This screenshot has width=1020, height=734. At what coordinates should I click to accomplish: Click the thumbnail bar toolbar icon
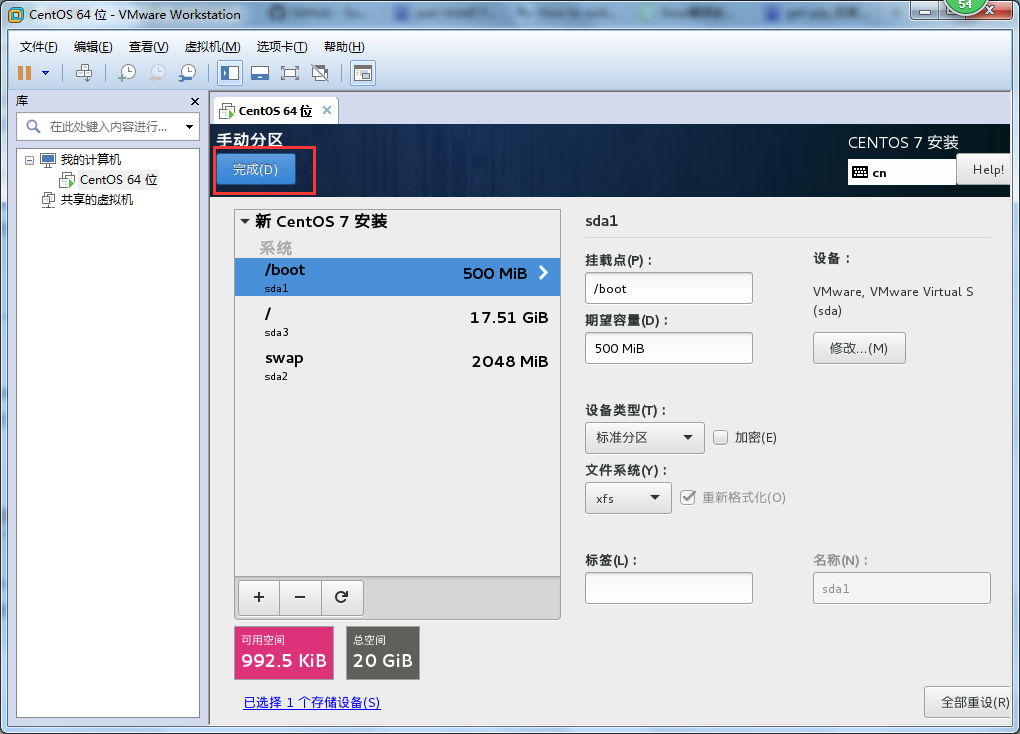[260, 73]
